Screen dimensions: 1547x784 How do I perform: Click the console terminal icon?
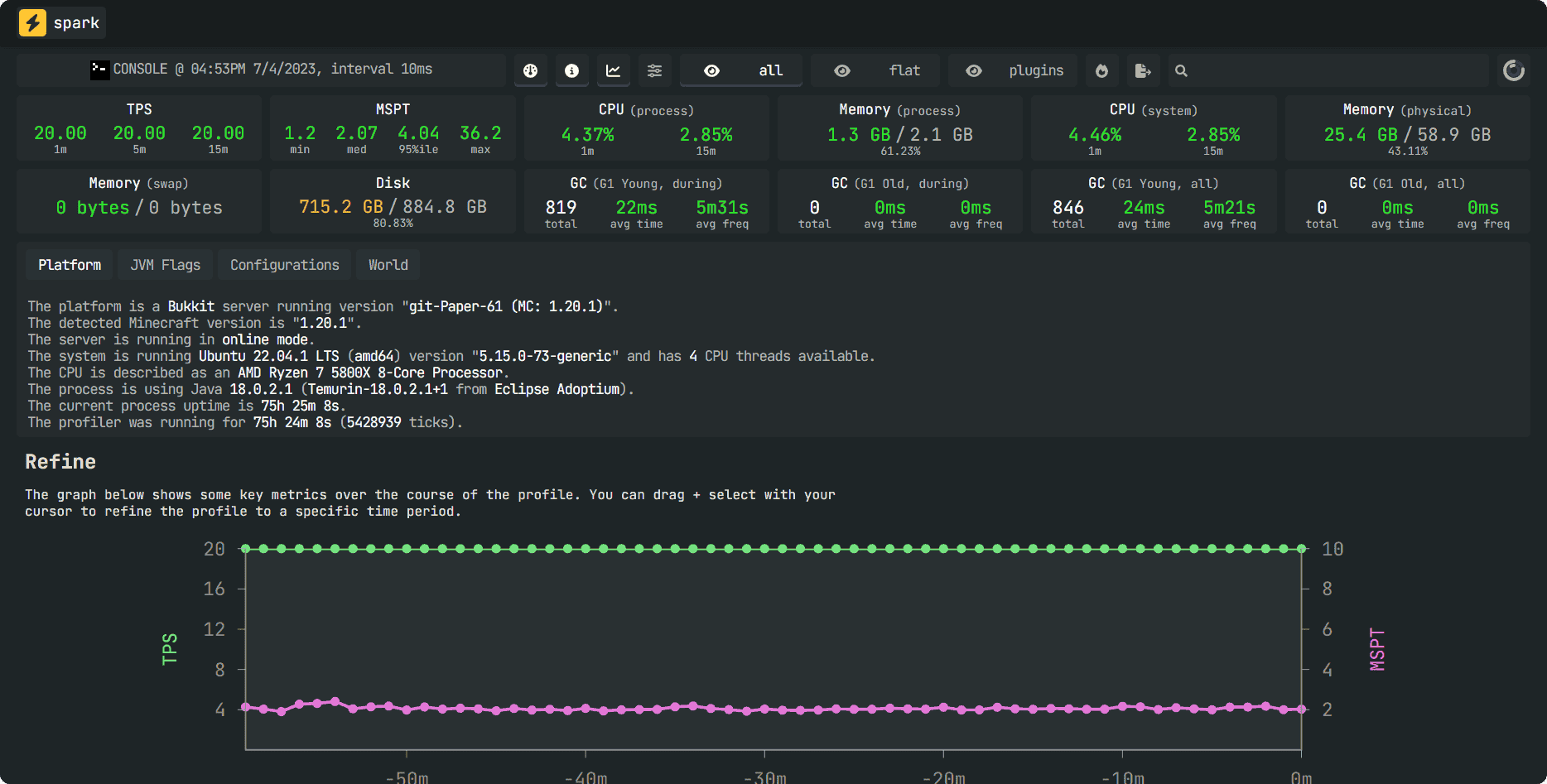pos(99,70)
